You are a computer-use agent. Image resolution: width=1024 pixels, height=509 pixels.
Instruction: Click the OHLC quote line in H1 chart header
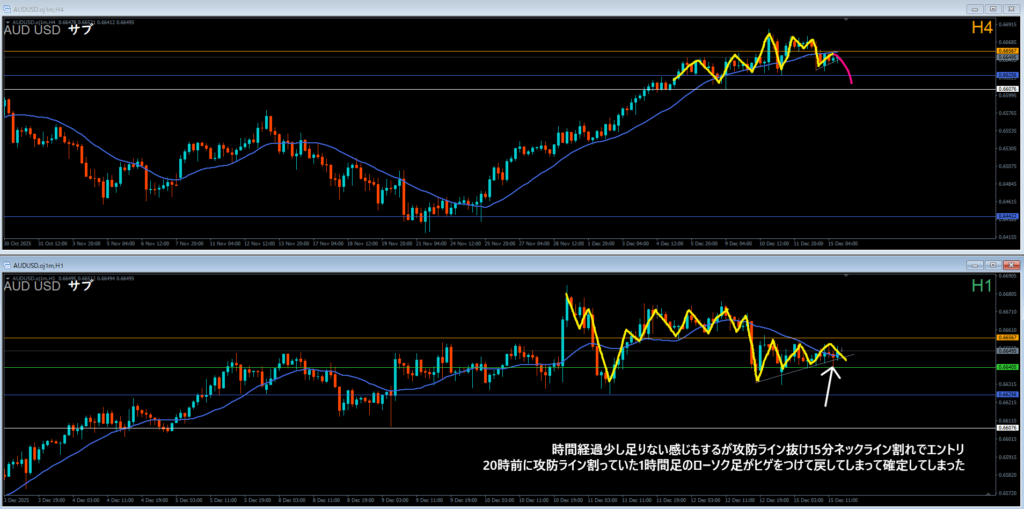(73, 278)
